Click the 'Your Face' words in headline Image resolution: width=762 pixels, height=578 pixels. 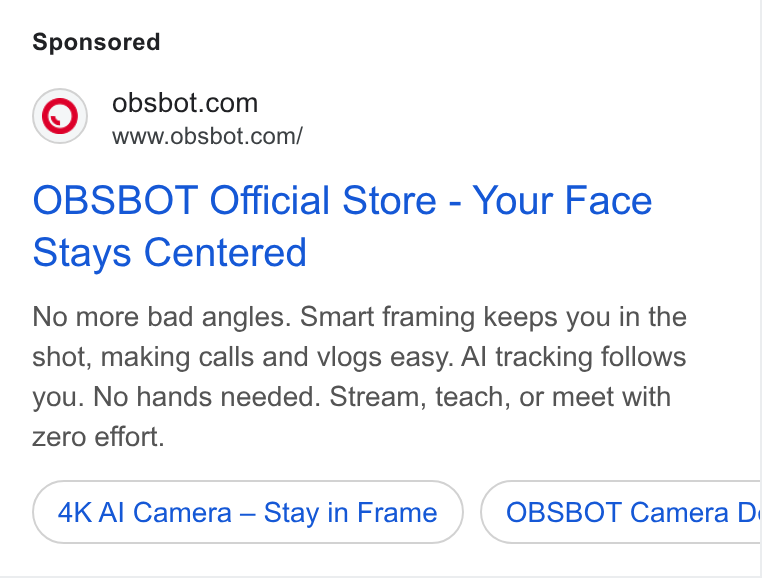click(x=562, y=200)
